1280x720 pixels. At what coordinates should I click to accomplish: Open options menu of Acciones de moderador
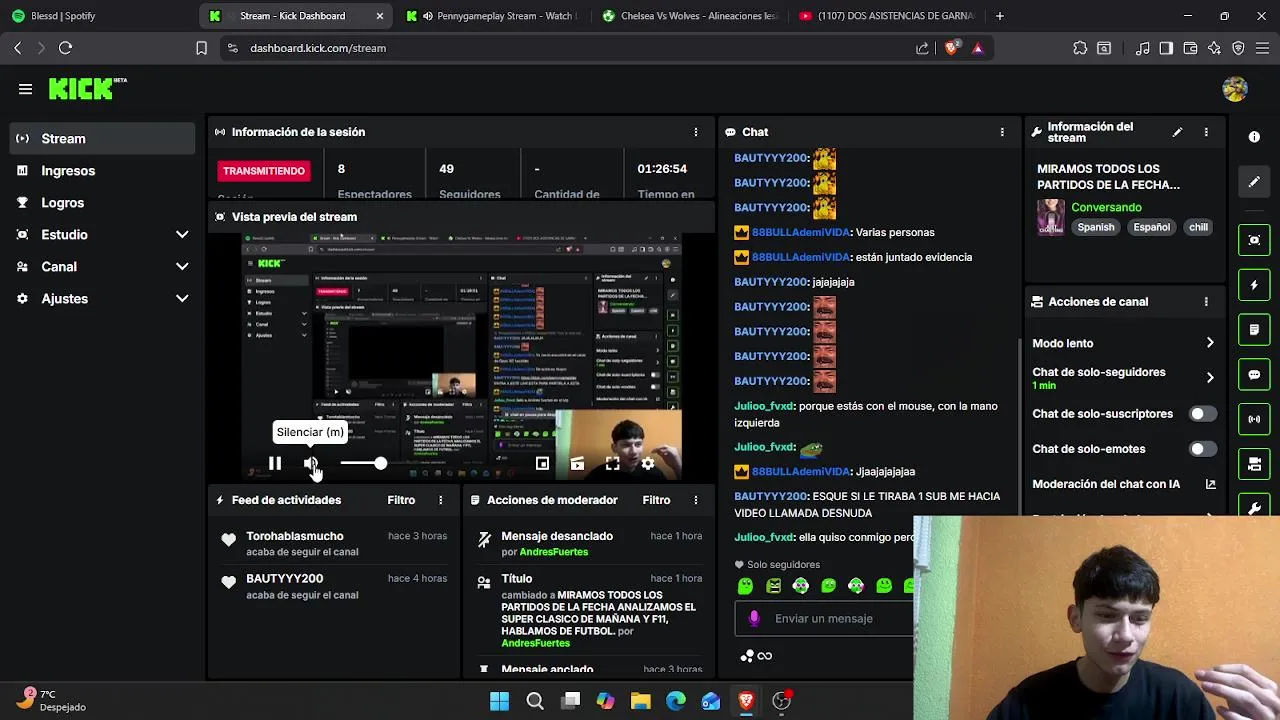696,500
